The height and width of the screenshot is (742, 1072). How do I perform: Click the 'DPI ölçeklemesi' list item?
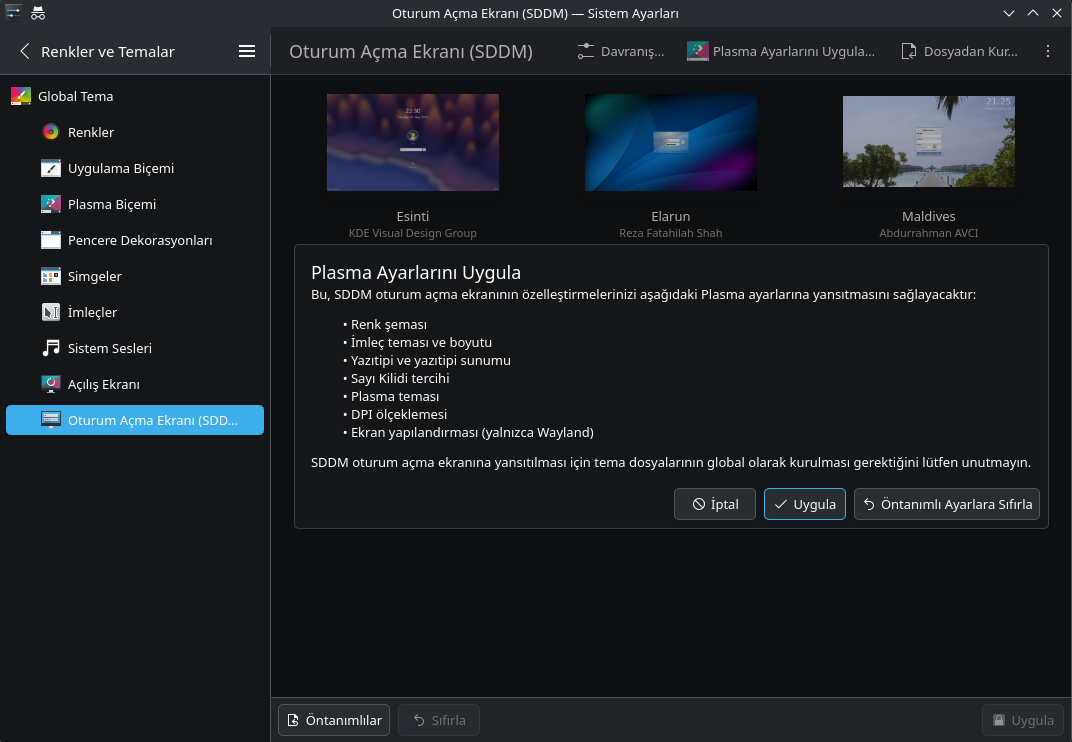click(x=399, y=414)
